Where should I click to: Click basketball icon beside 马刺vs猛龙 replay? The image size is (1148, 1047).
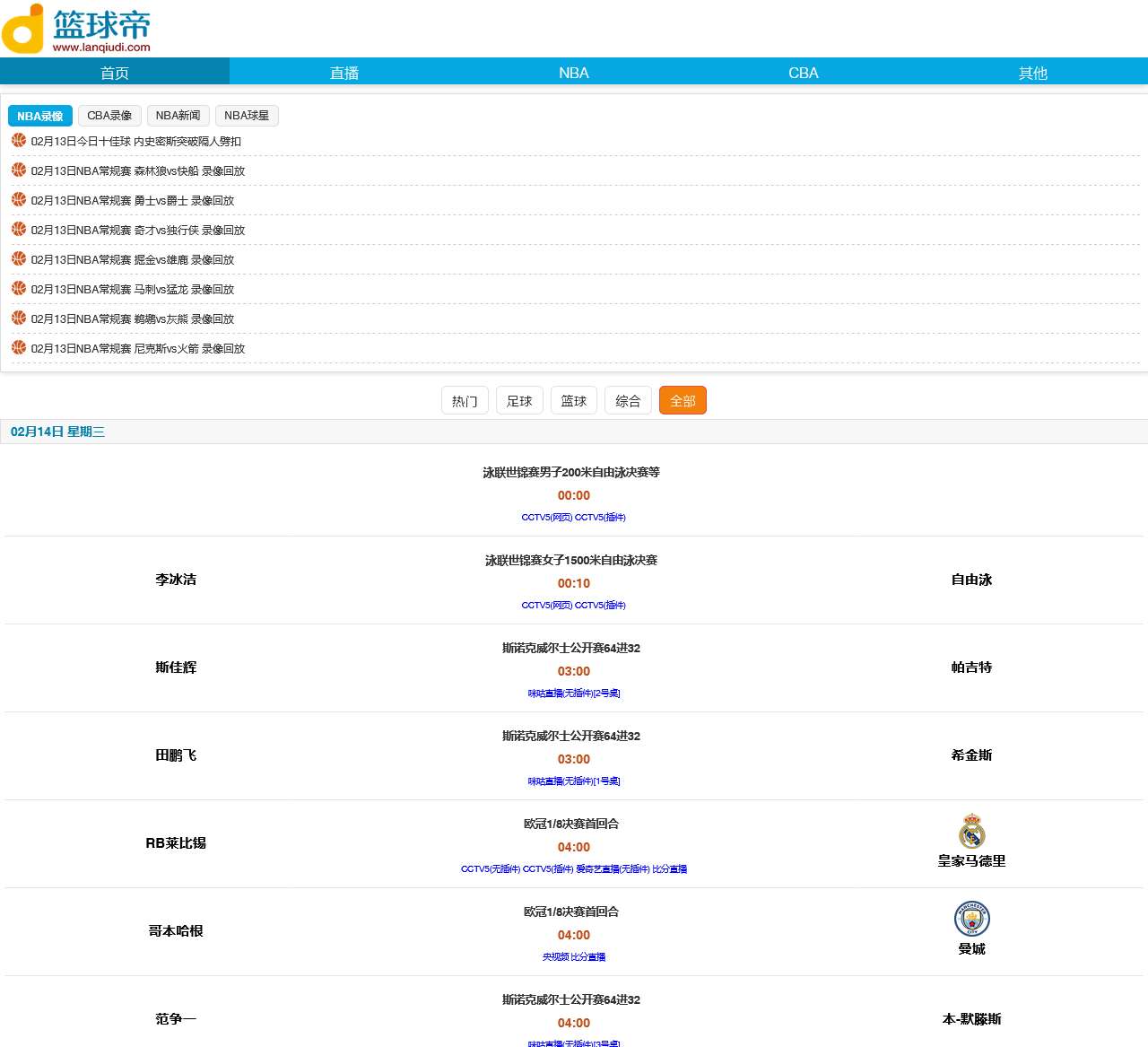tap(19, 288)
